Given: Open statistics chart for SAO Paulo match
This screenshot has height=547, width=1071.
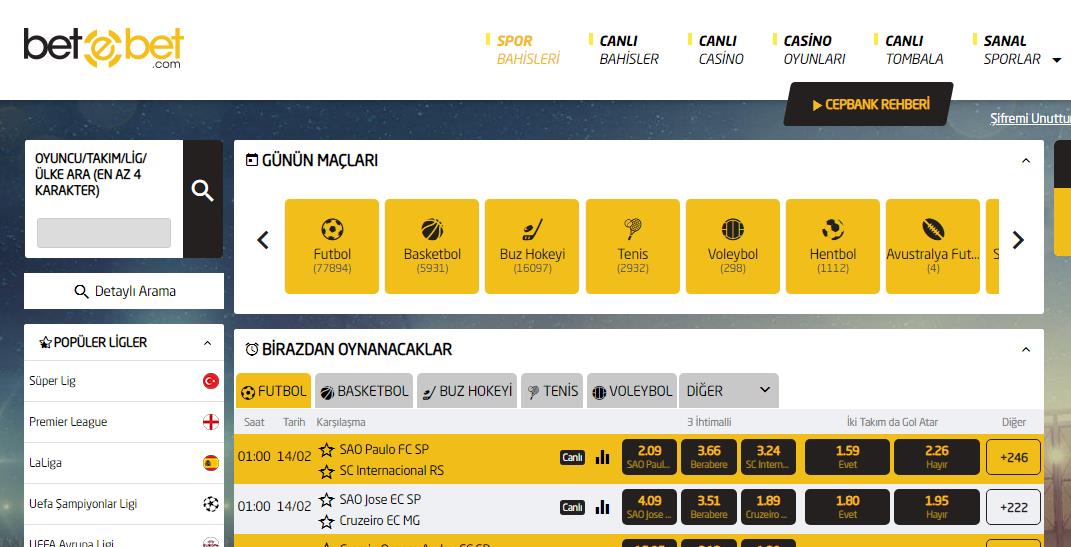Looking at the screenshot, I should point(602,457).
